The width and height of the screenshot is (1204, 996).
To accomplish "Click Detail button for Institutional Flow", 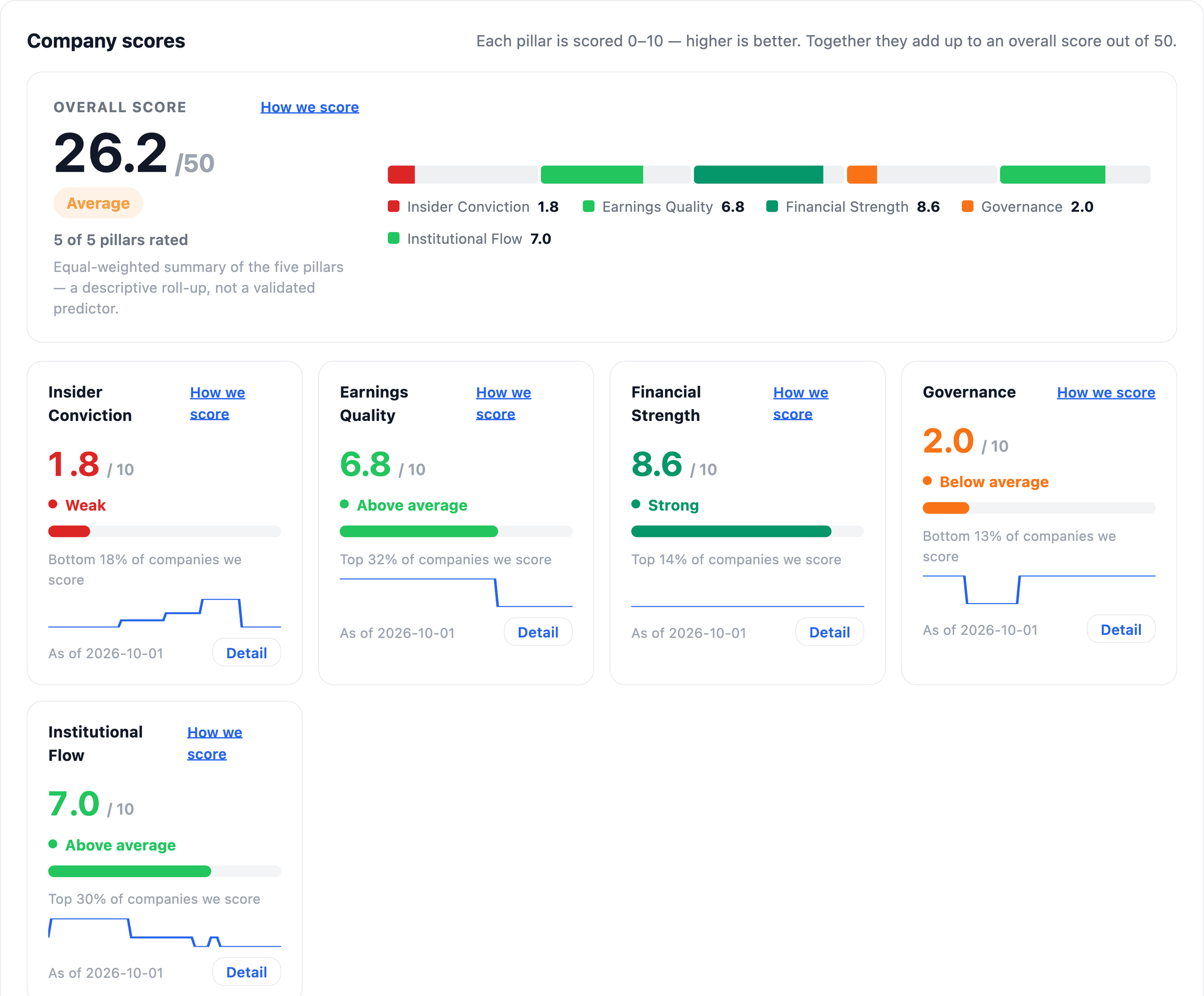I will 246,972.
